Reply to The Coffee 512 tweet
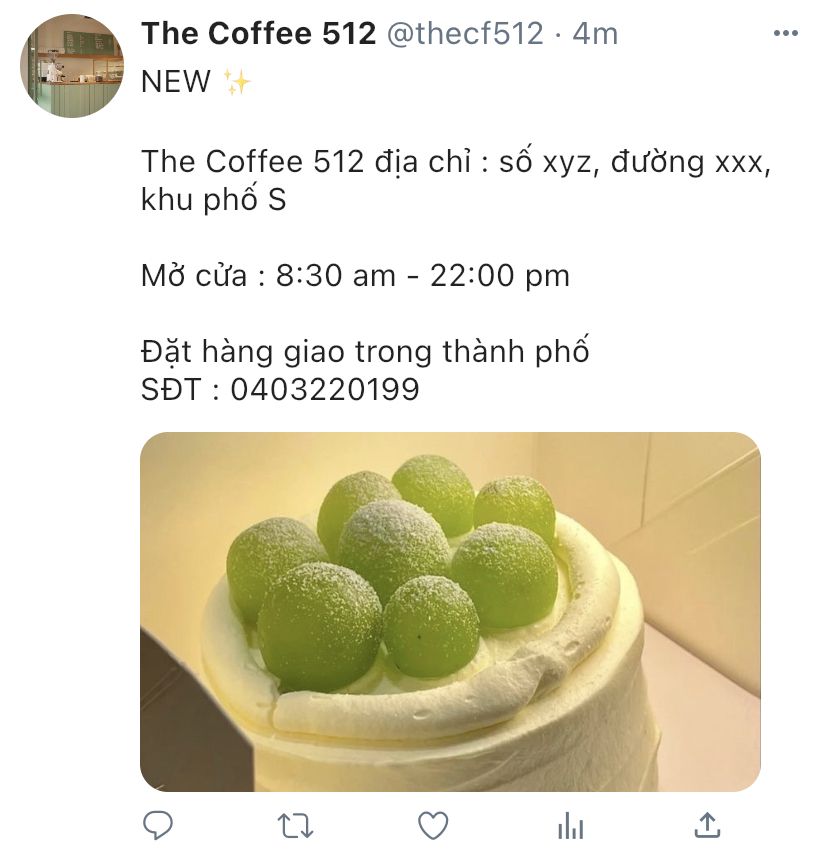 (158, 825)
